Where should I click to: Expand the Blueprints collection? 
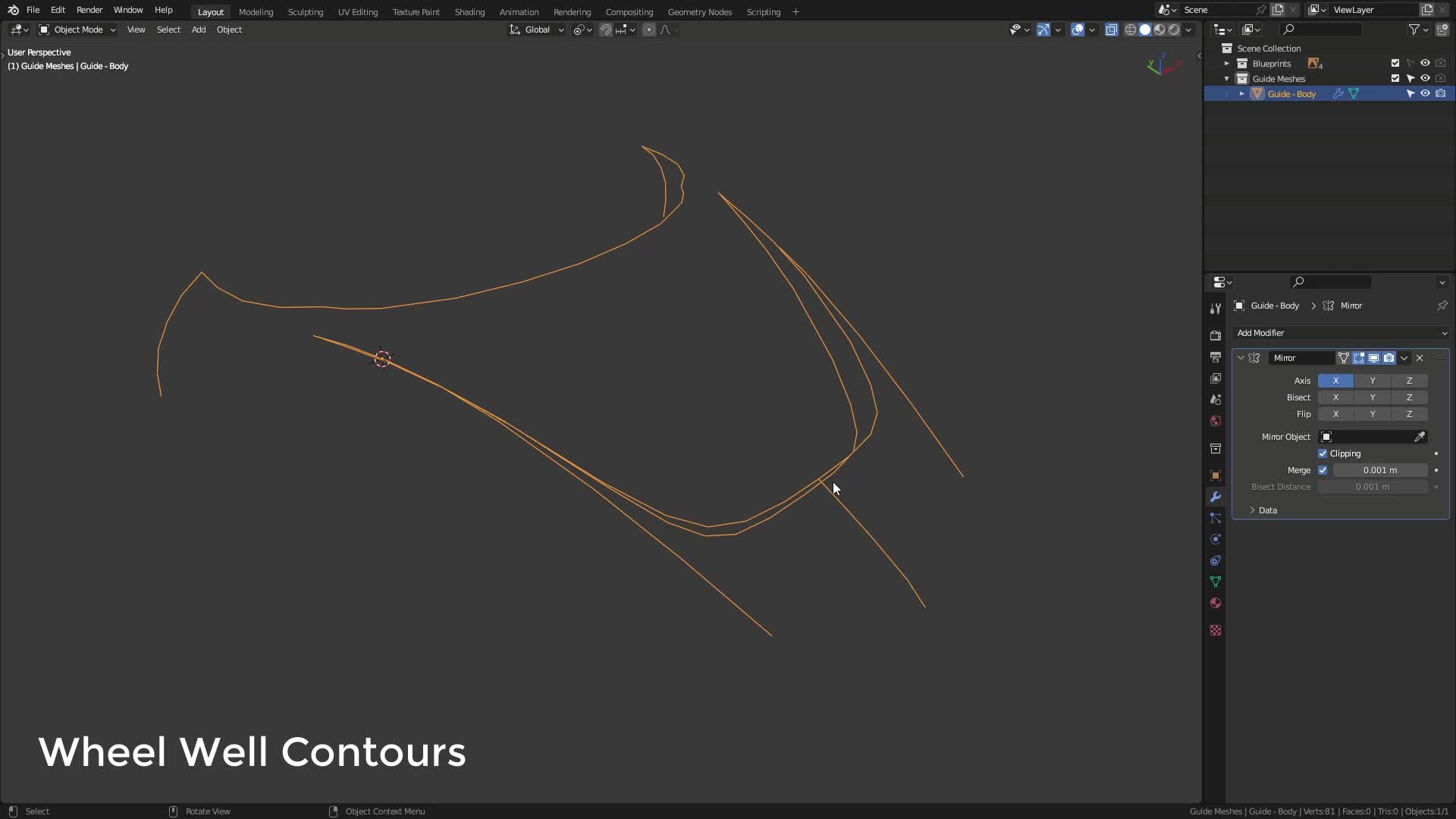coord(1226,64)
